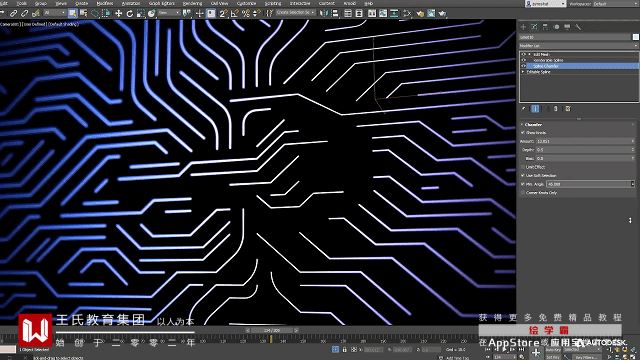Click the Align tool icon
The width and height of the screenshot is (640, 360).
pyautogui.click(x=335, y=13)
